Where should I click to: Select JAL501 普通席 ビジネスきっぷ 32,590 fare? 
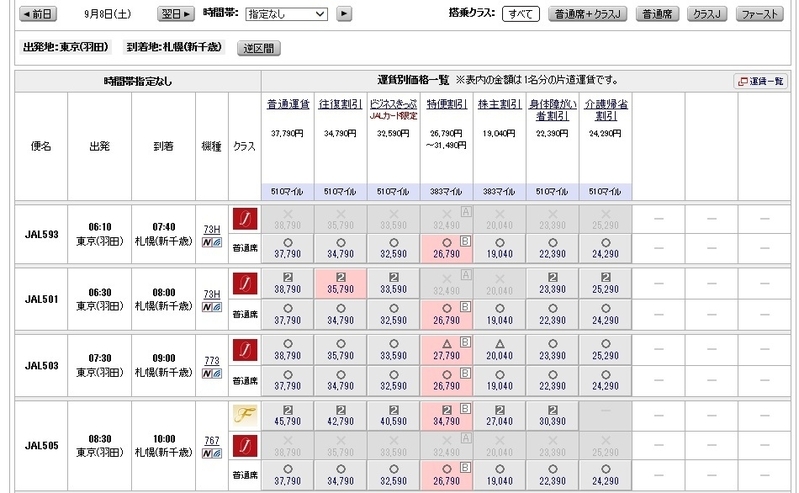coord(393,314)
